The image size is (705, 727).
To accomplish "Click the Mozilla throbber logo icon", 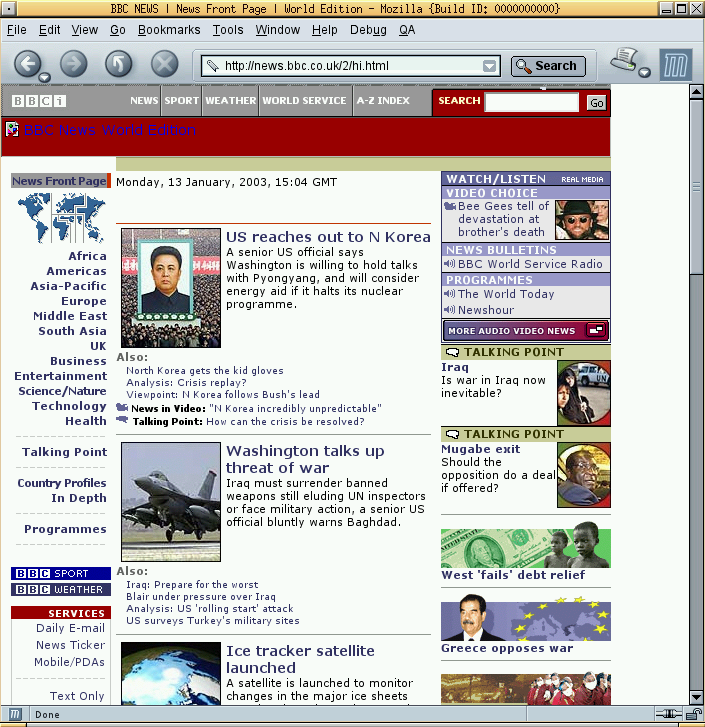I will (x=675, y=66).
